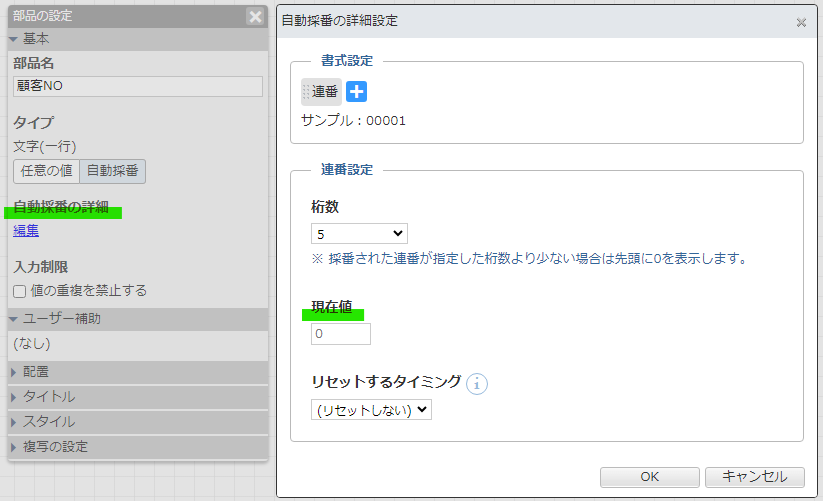823x501 pixels.
Task: Close the 自動採番の詳細設定 dialog with X
Action: click(x=801, y=22)
